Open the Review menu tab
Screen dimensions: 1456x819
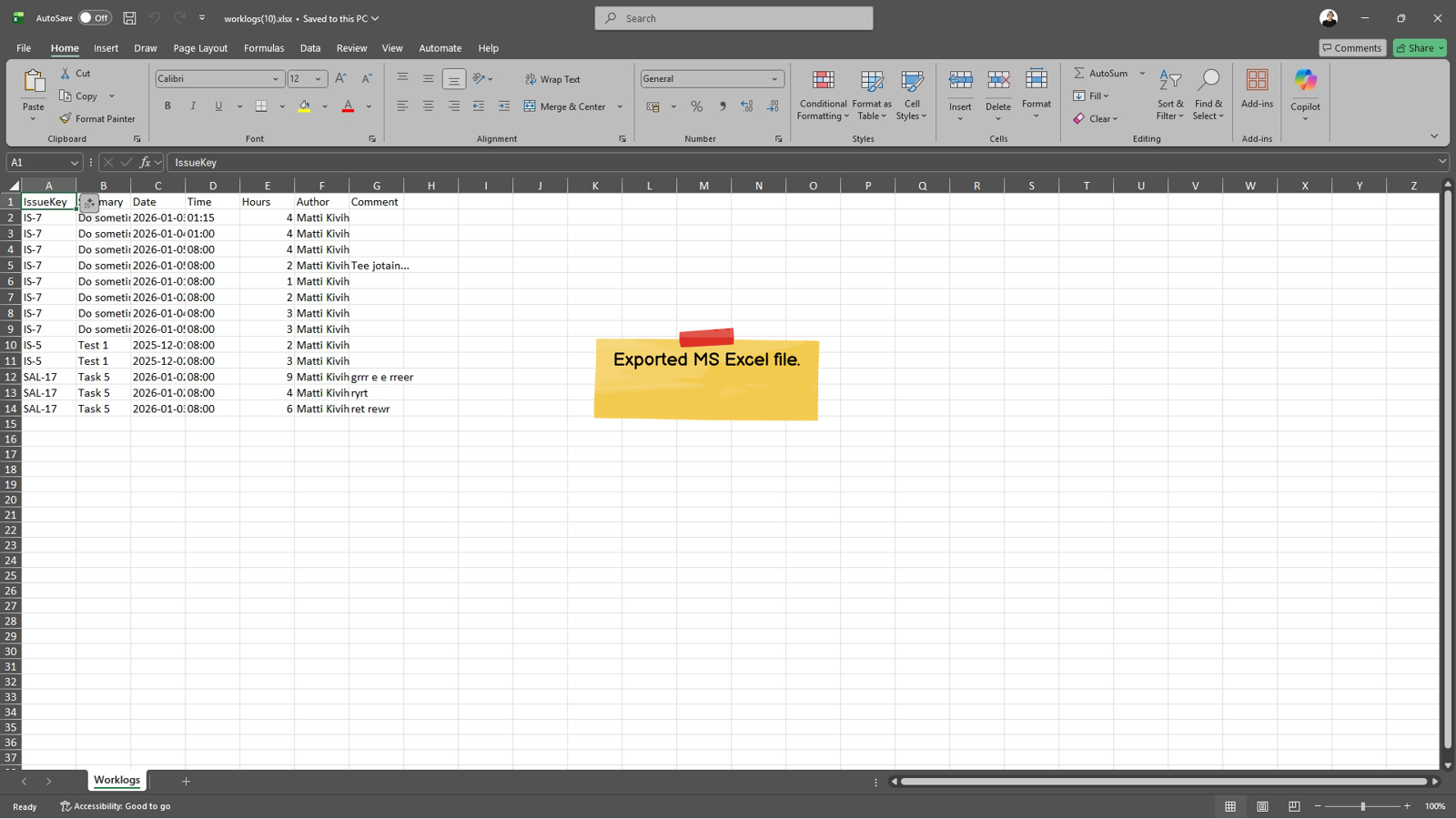(351, 47)
